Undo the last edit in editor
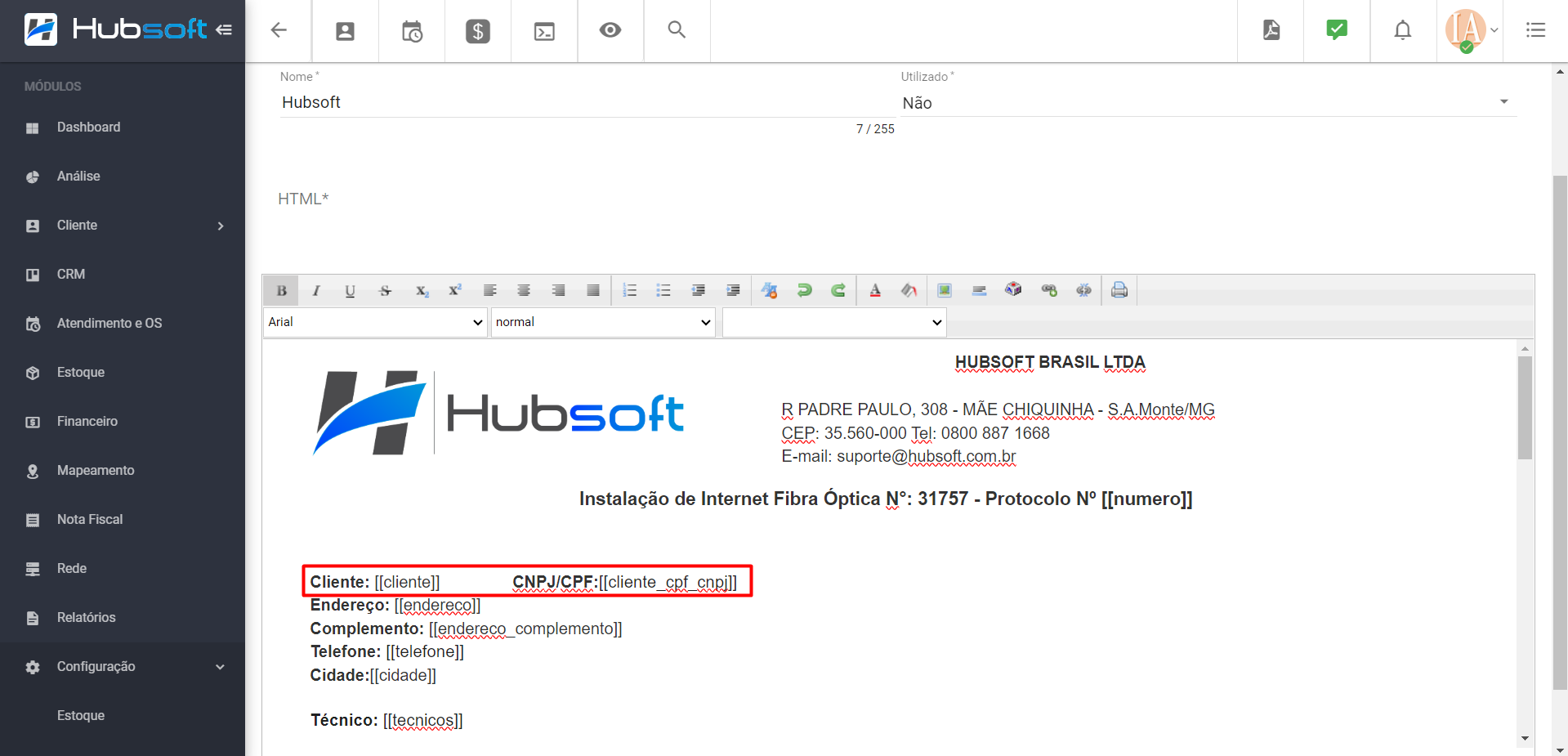 click(804, 290)
